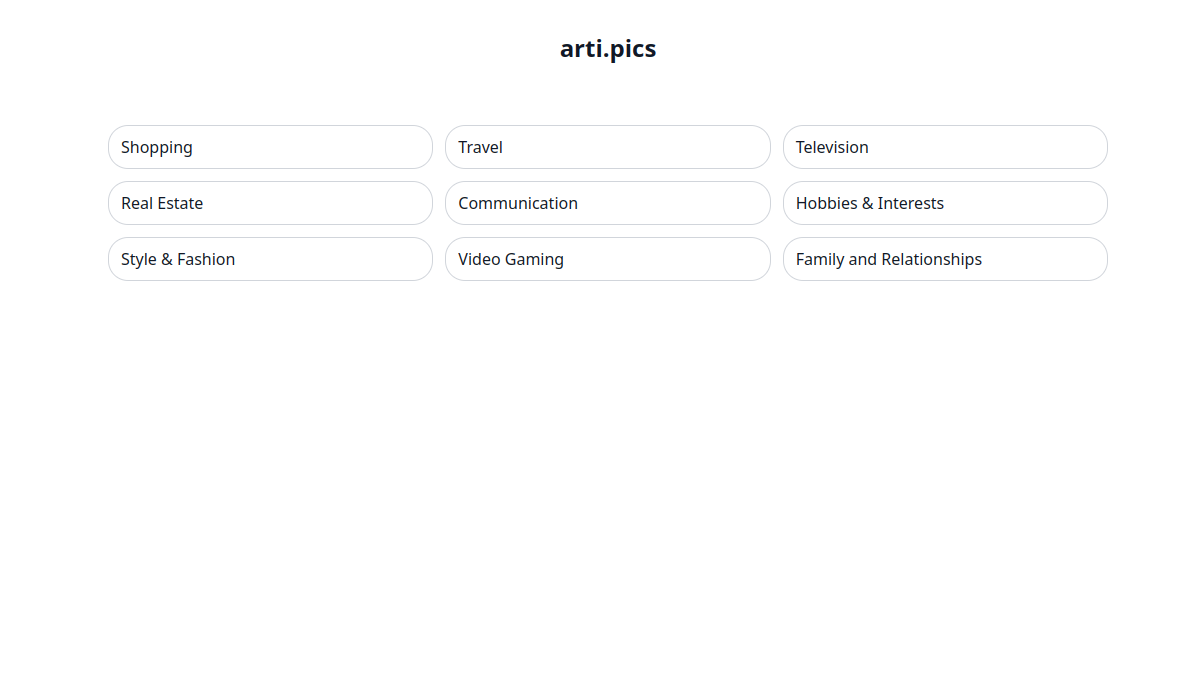
Task: Click the Television topic link
Action: click(945, 147)
